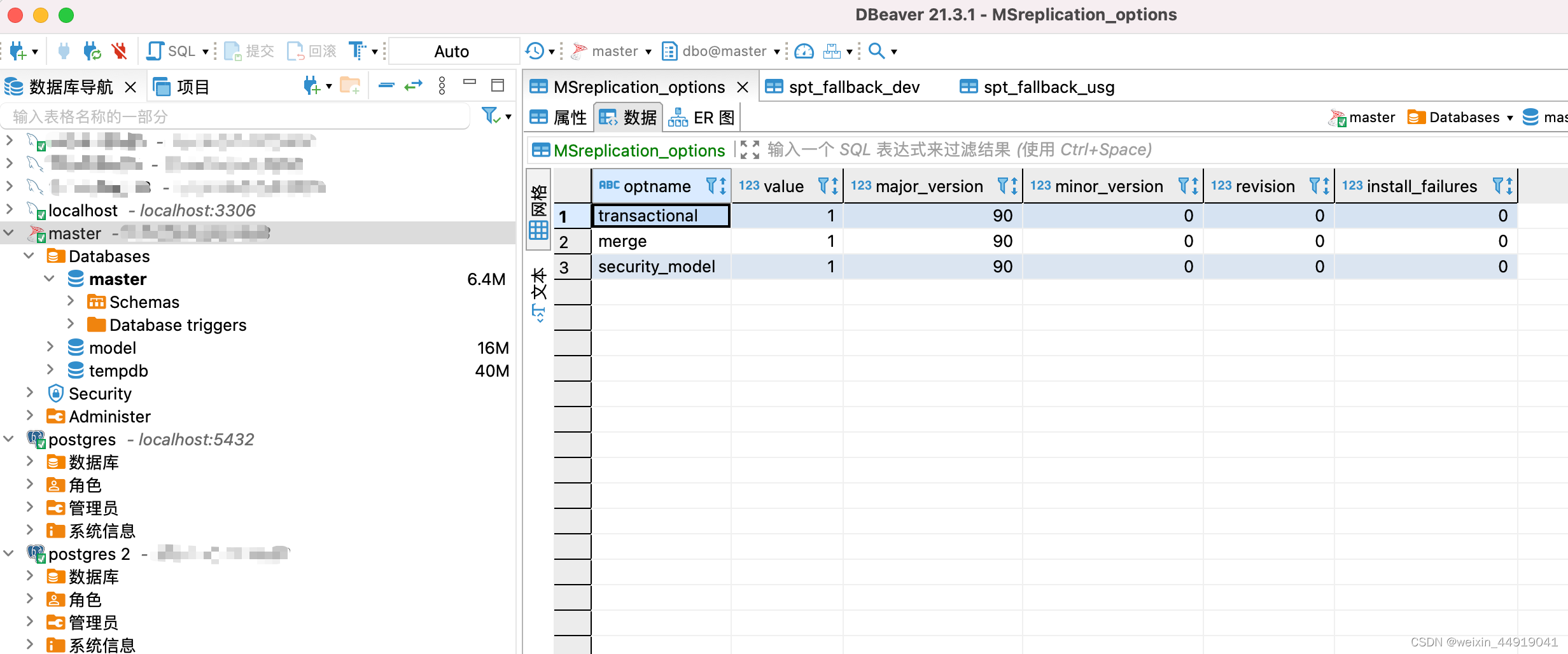Image resolution: width=1568 pixels, height=654 pixels.
Task: Click the 回滚 rollback button
Action: coord(312,51)
